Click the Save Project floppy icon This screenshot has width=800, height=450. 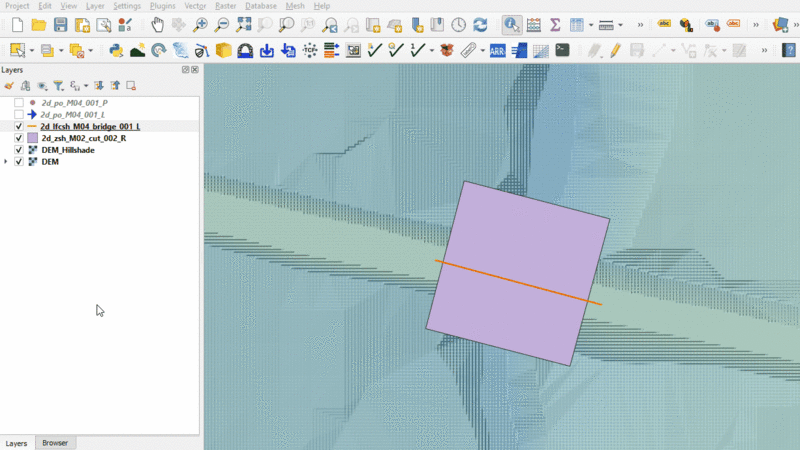(60, 24)
